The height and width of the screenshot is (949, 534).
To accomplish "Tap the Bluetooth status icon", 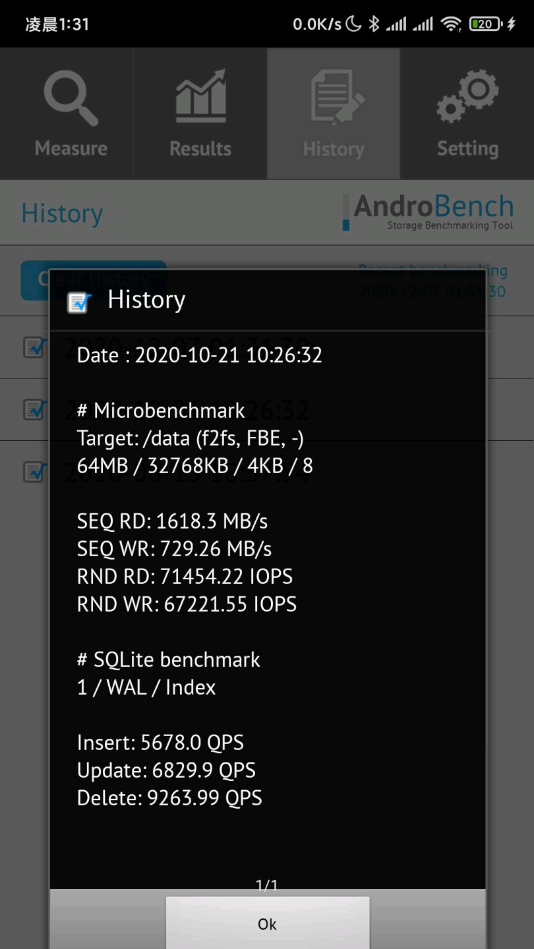I will pos(374,24).
